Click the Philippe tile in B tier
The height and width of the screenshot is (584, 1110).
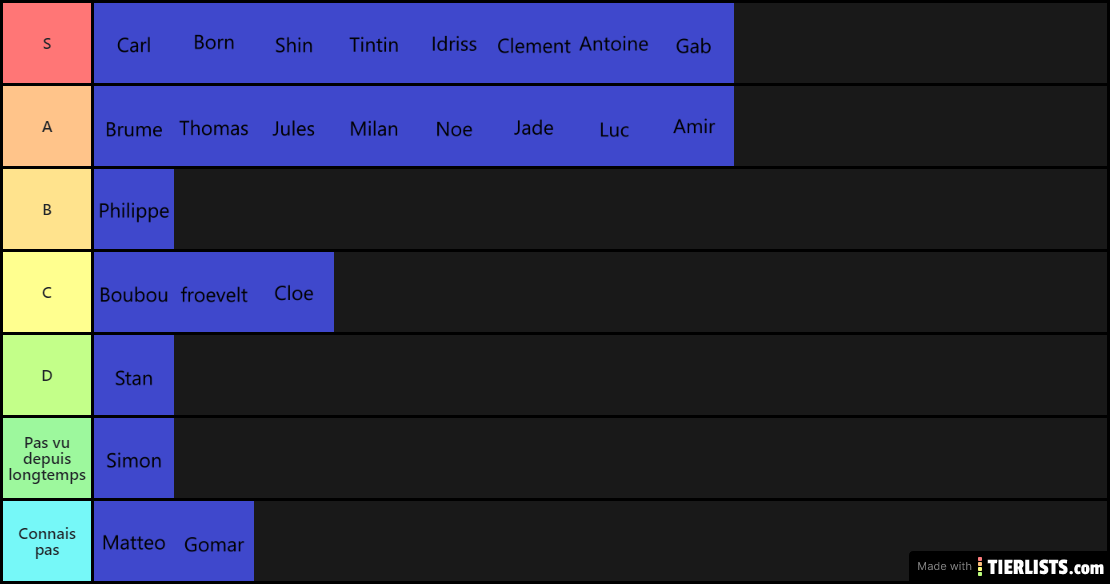[x=134, y=209]
